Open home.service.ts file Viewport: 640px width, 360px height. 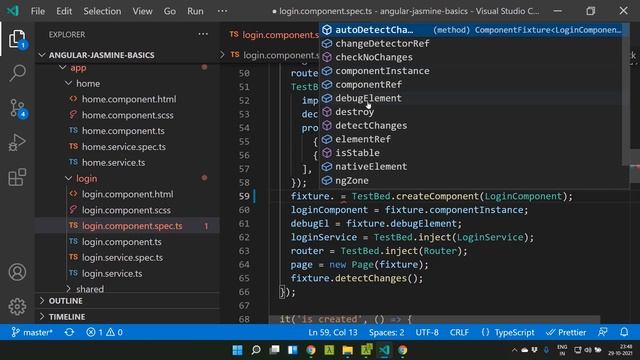(x=113, y=162)
